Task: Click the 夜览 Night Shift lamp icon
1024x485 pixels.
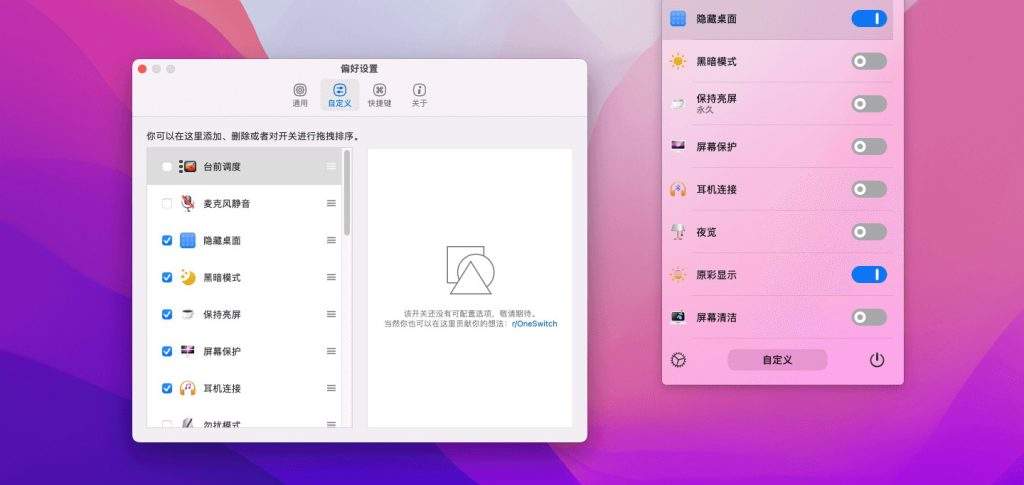Action: pos(678,232)
